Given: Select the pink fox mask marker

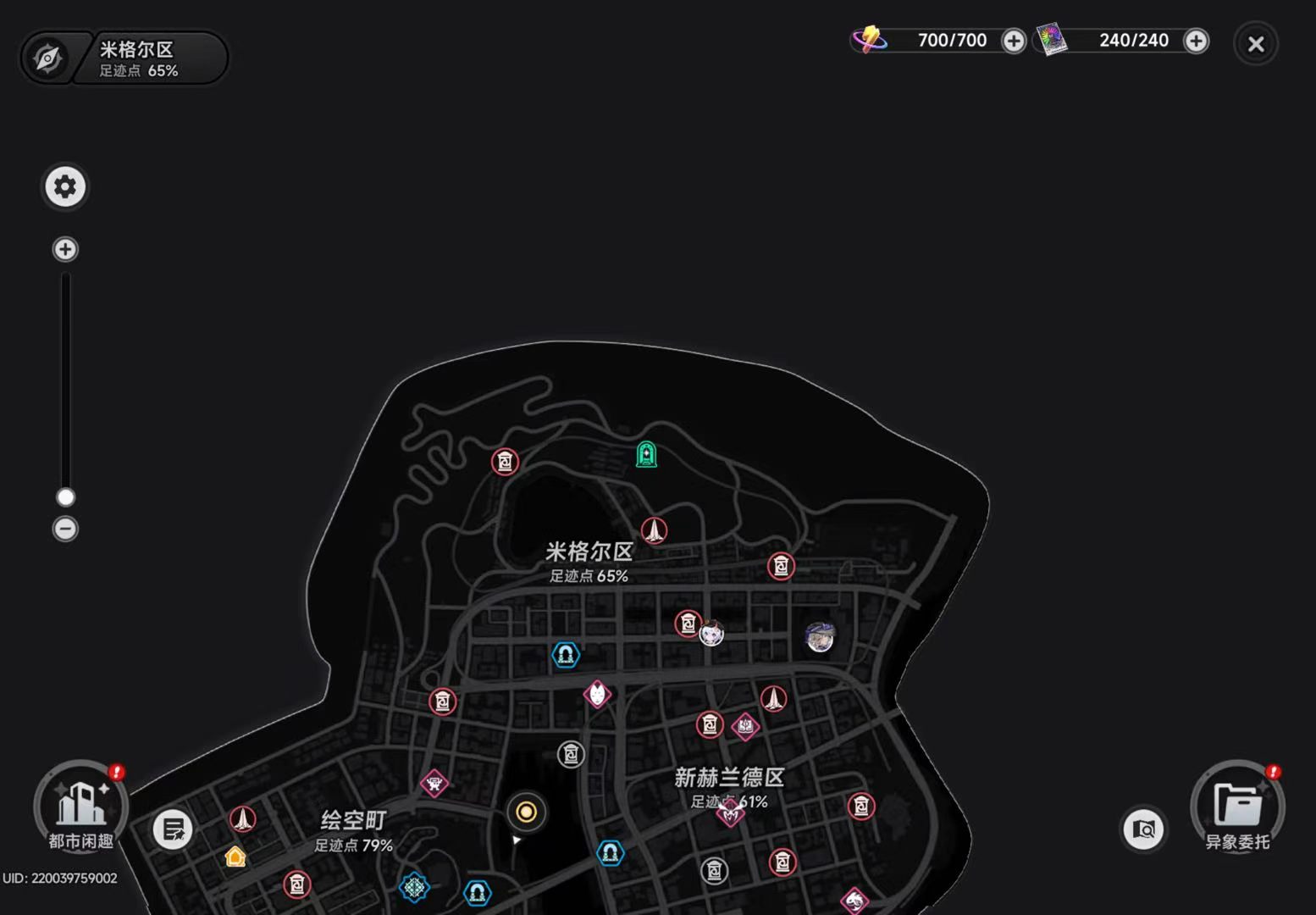Looking at the screenshot, I should click(x=598, y=695).
